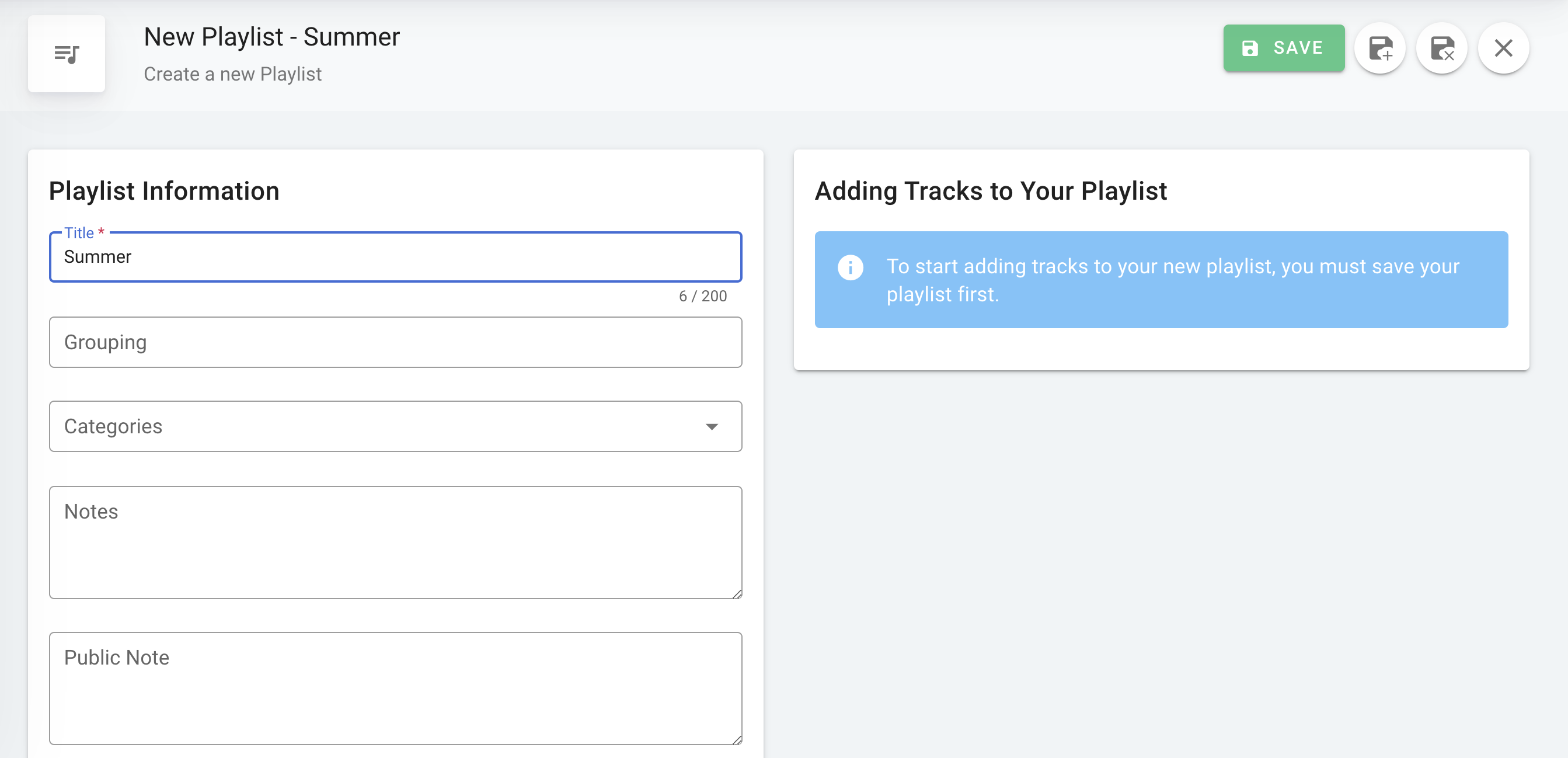1568x758 pixels.
Task: Click the floppy disk icon inside SAVE
Action: pyautogui.click(x=1250, y=48)
